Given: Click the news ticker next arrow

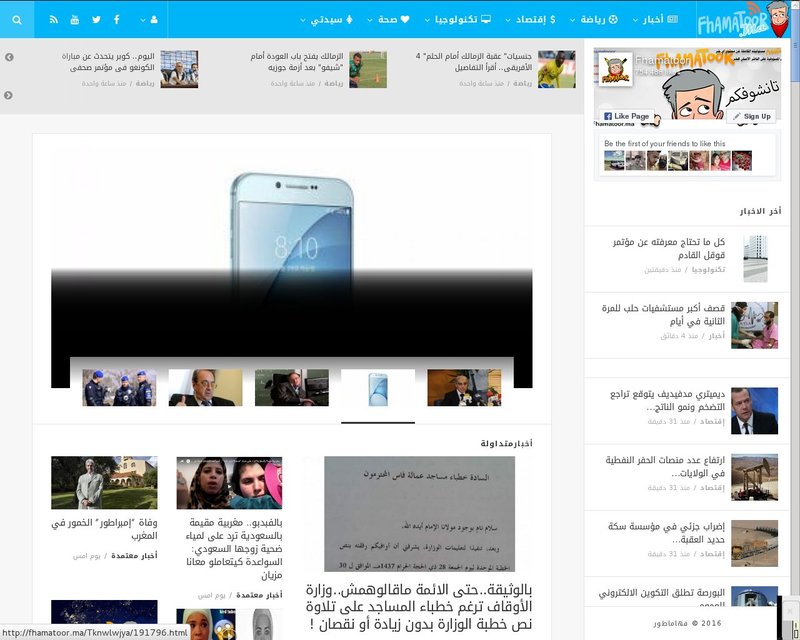Looking at the screenshot, I should (x=8, y=95).
